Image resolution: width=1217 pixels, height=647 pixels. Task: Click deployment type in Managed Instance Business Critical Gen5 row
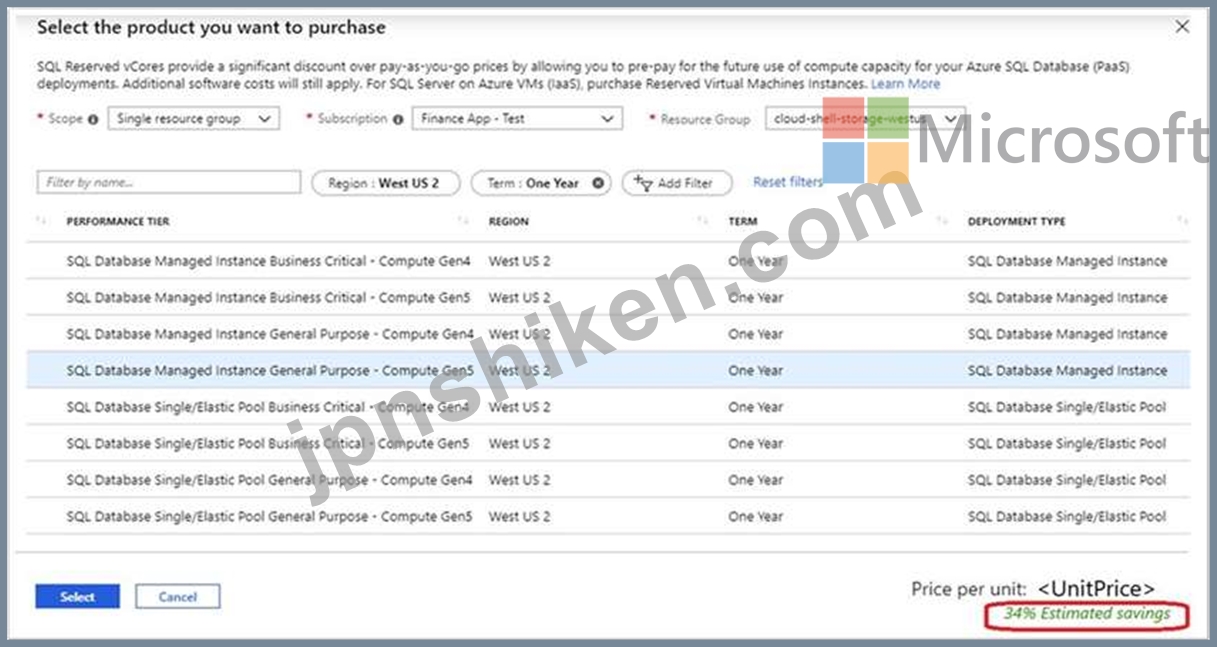[x=1067, y=298]
